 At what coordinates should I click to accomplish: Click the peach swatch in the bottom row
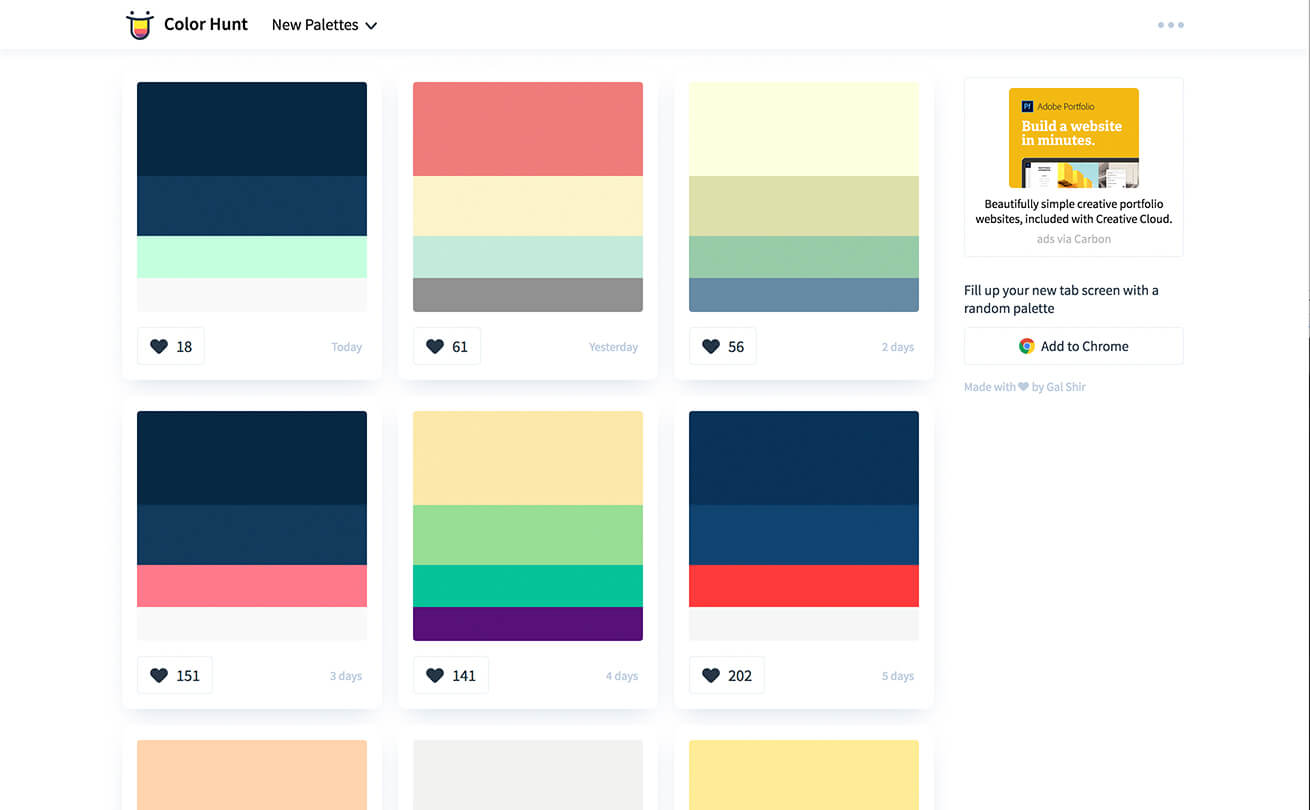click(x=252, y=775)
